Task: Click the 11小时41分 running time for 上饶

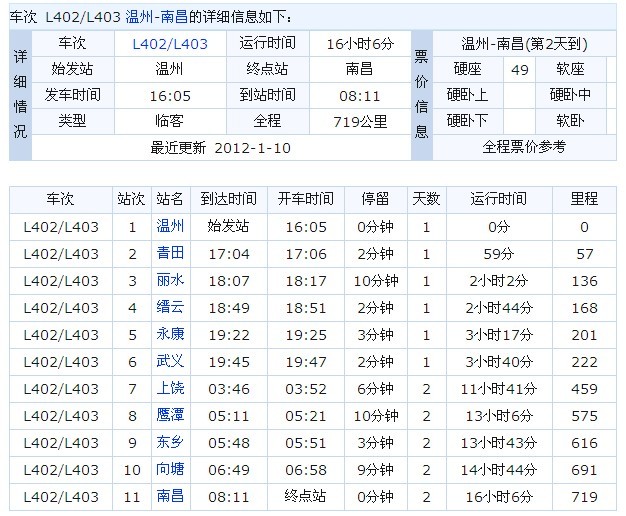Action: pyautogui.click(x=499, y=389)
